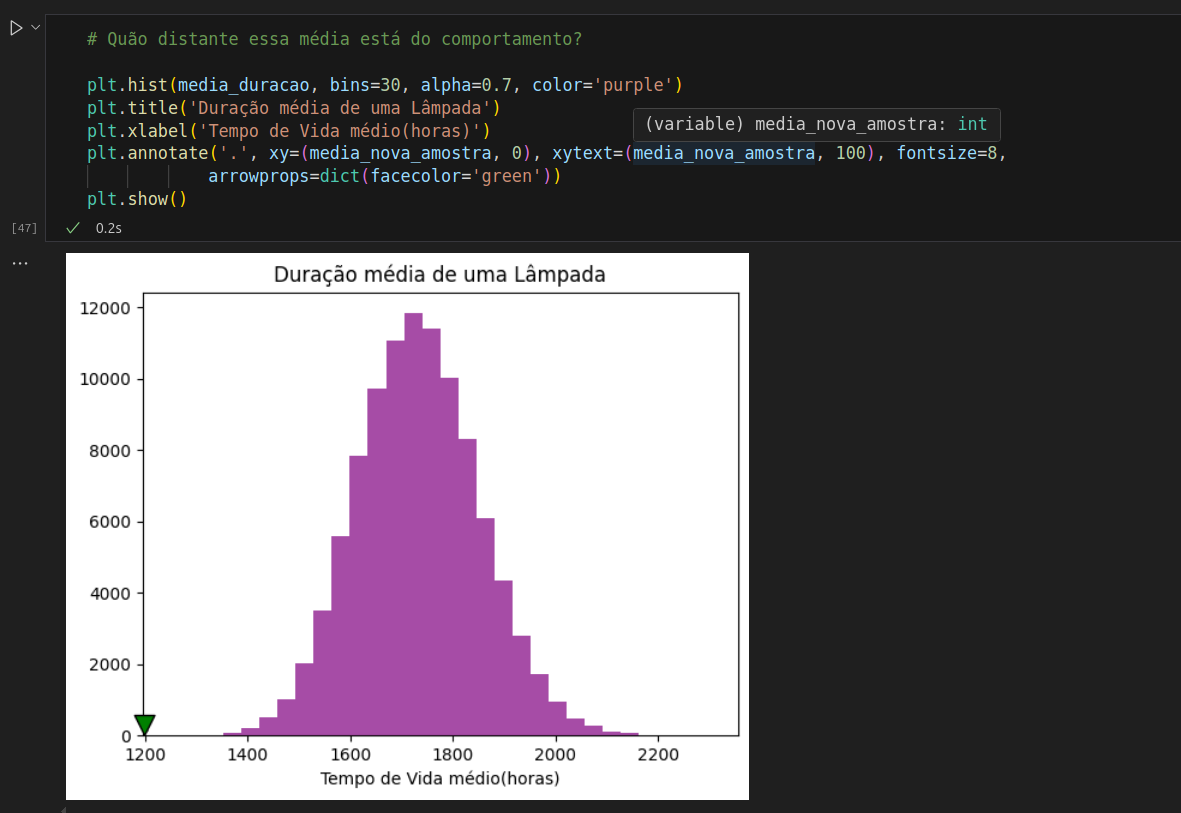This screenshot has width=1181, height=813.
Task: Click the tallest purple histogram bar
Action: coord(414,524)
